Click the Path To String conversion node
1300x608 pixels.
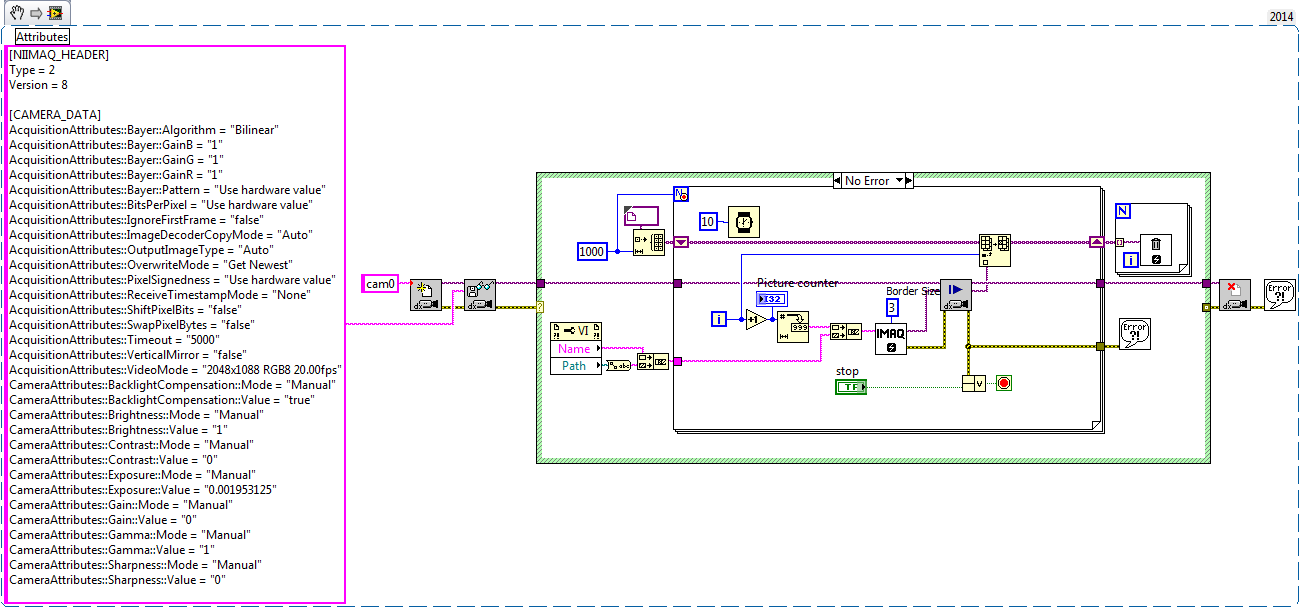pyautogui.click(x=619, y=366)
